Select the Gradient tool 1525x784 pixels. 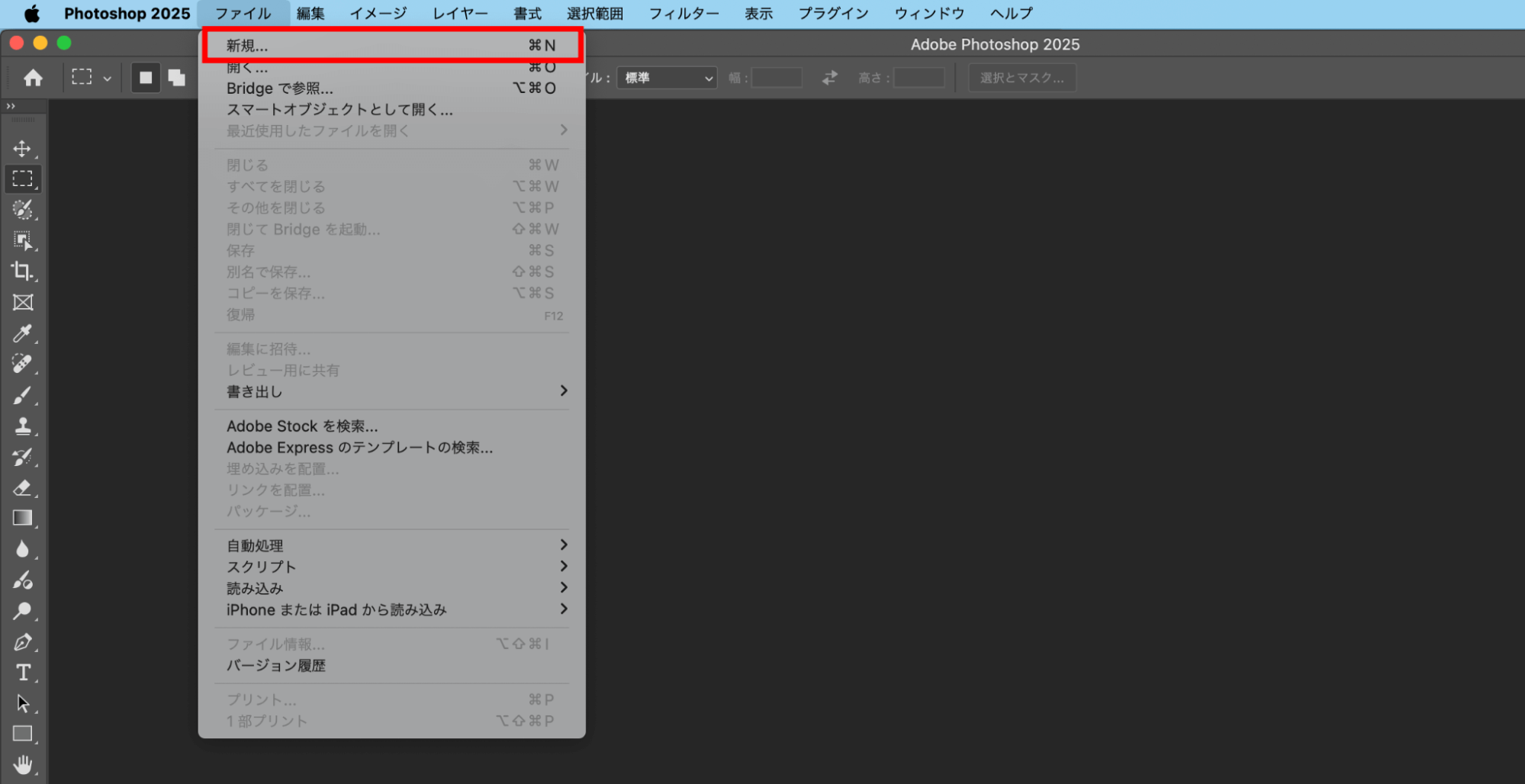[22, 519]
